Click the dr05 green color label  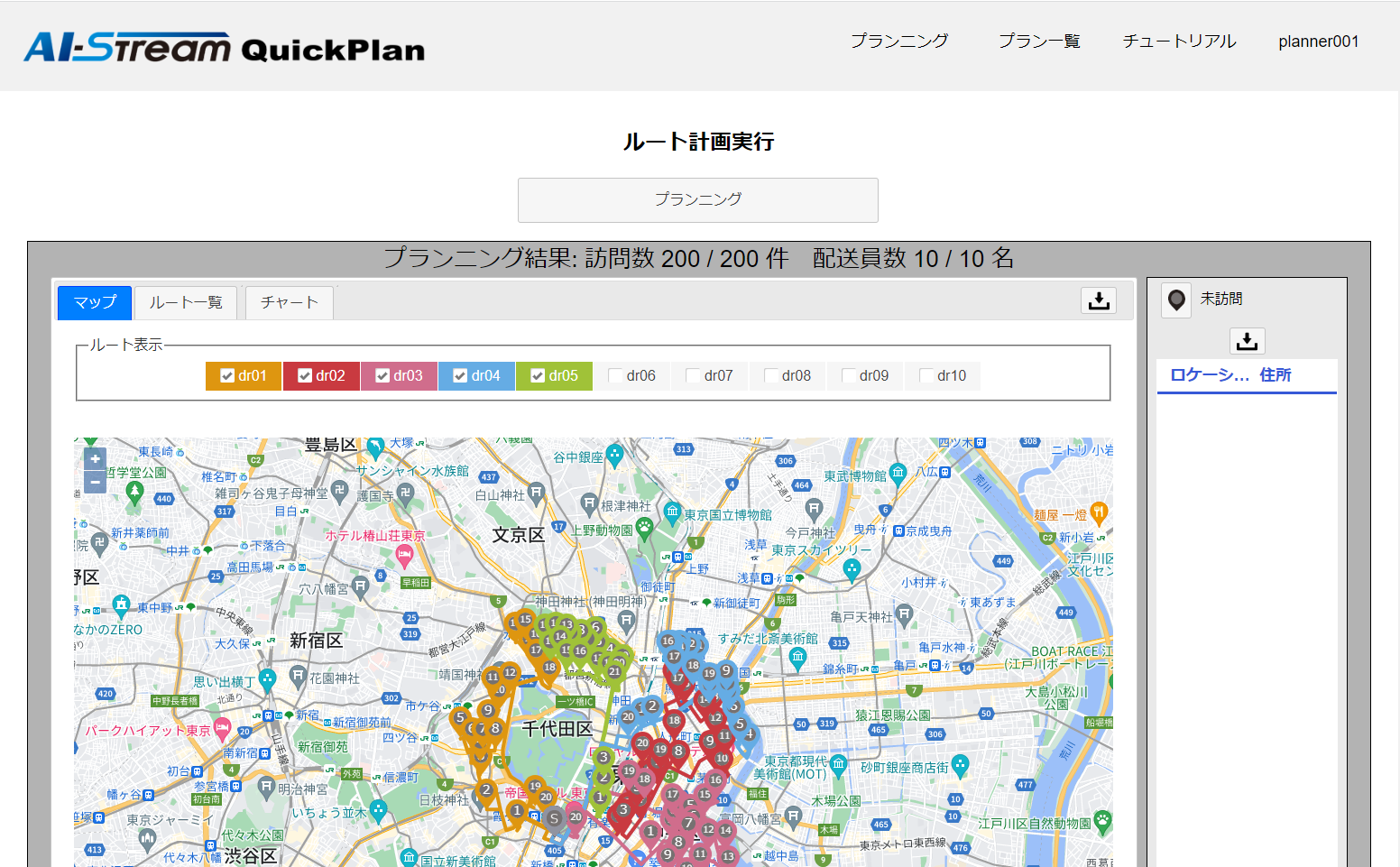[564, 376]
